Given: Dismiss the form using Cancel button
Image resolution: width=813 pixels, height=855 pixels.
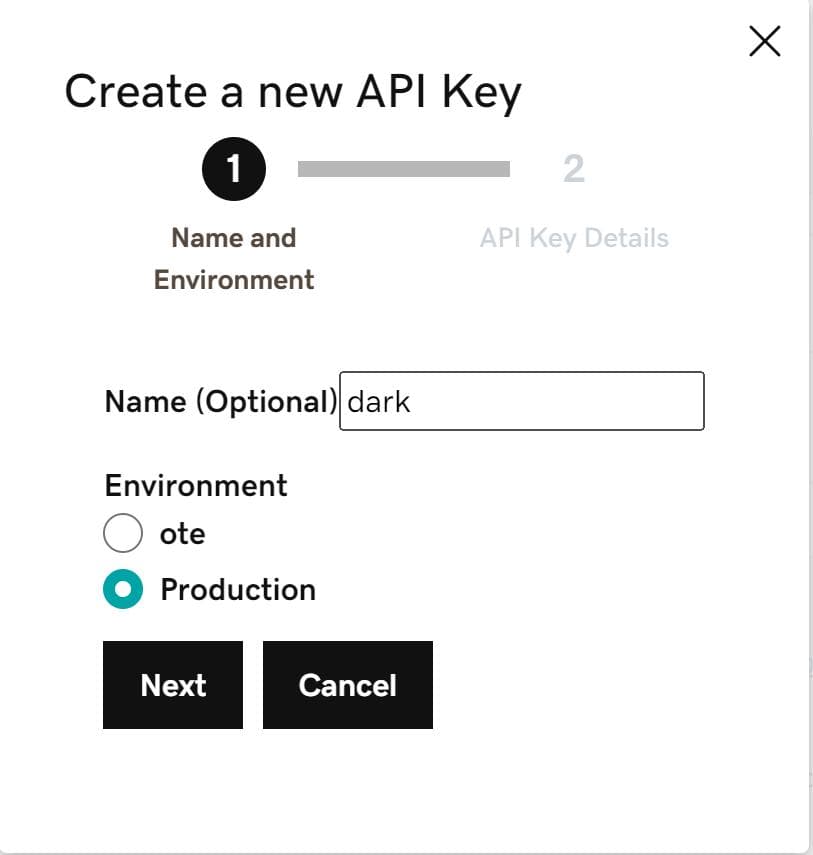Looking at the screenshot, I should [x=348, y=685].
